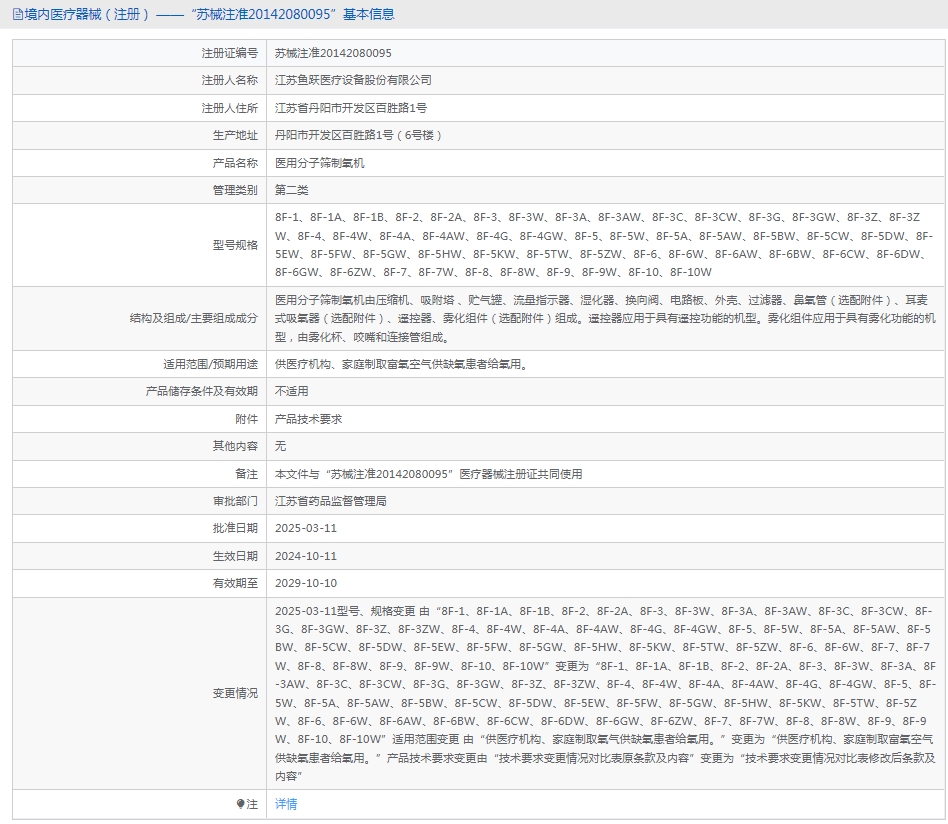Select the value 无

tap(281, 446)
